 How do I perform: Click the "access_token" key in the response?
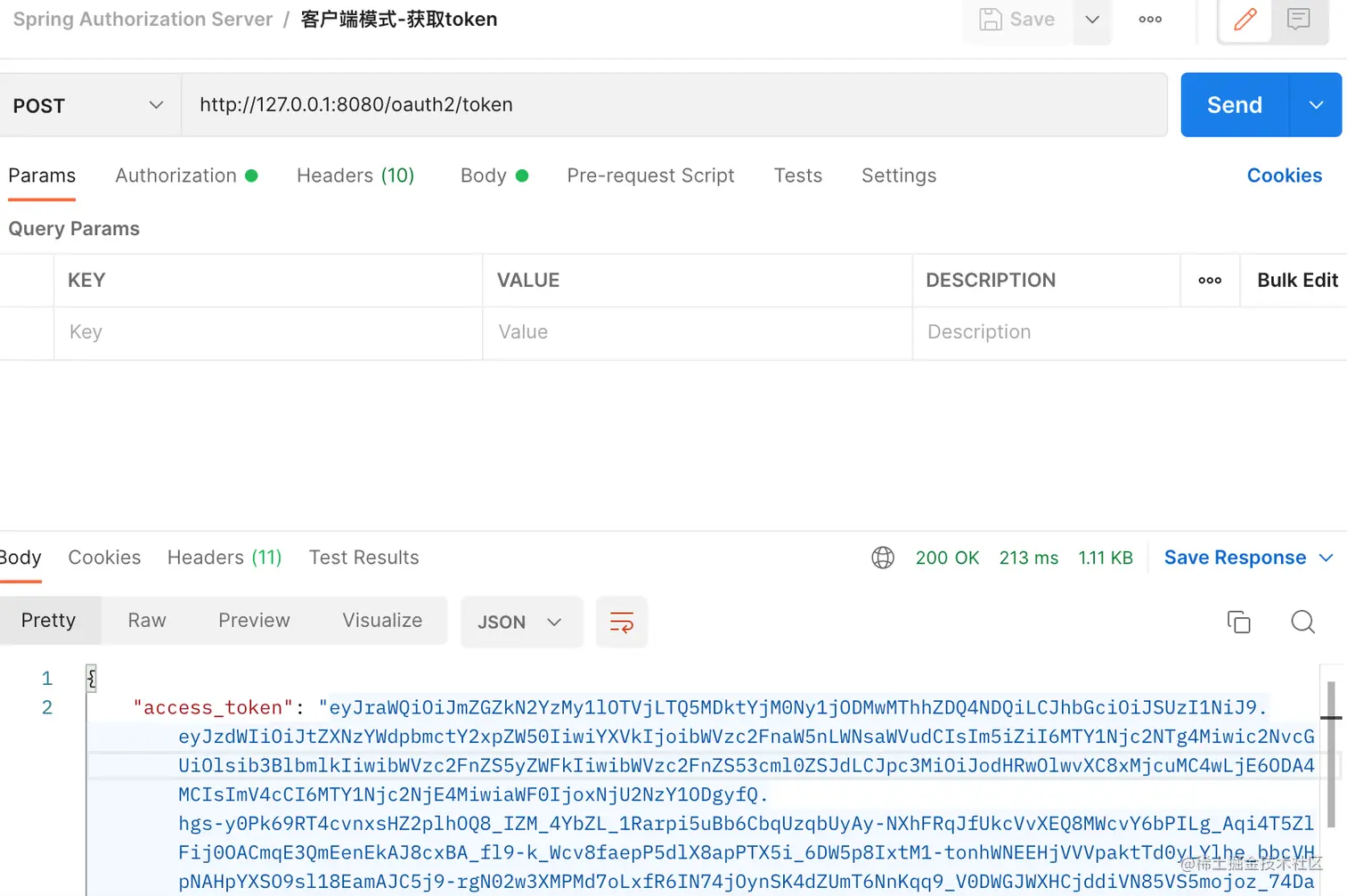coord(213,708)
